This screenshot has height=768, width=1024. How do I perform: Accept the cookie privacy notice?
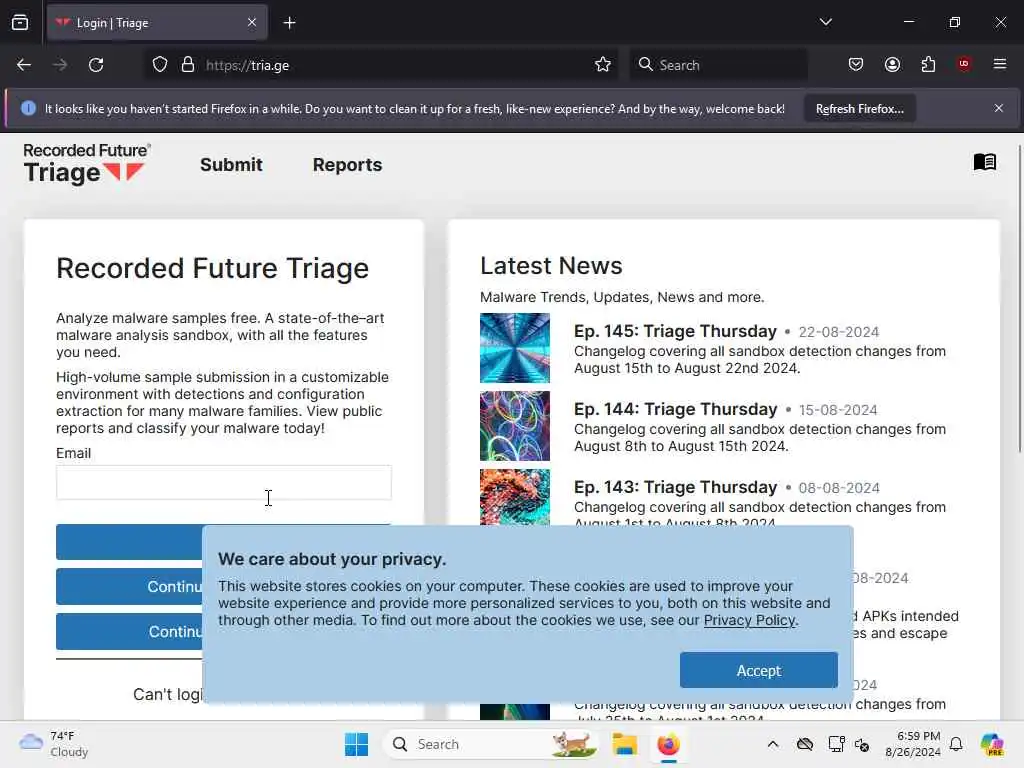point(758,670)
